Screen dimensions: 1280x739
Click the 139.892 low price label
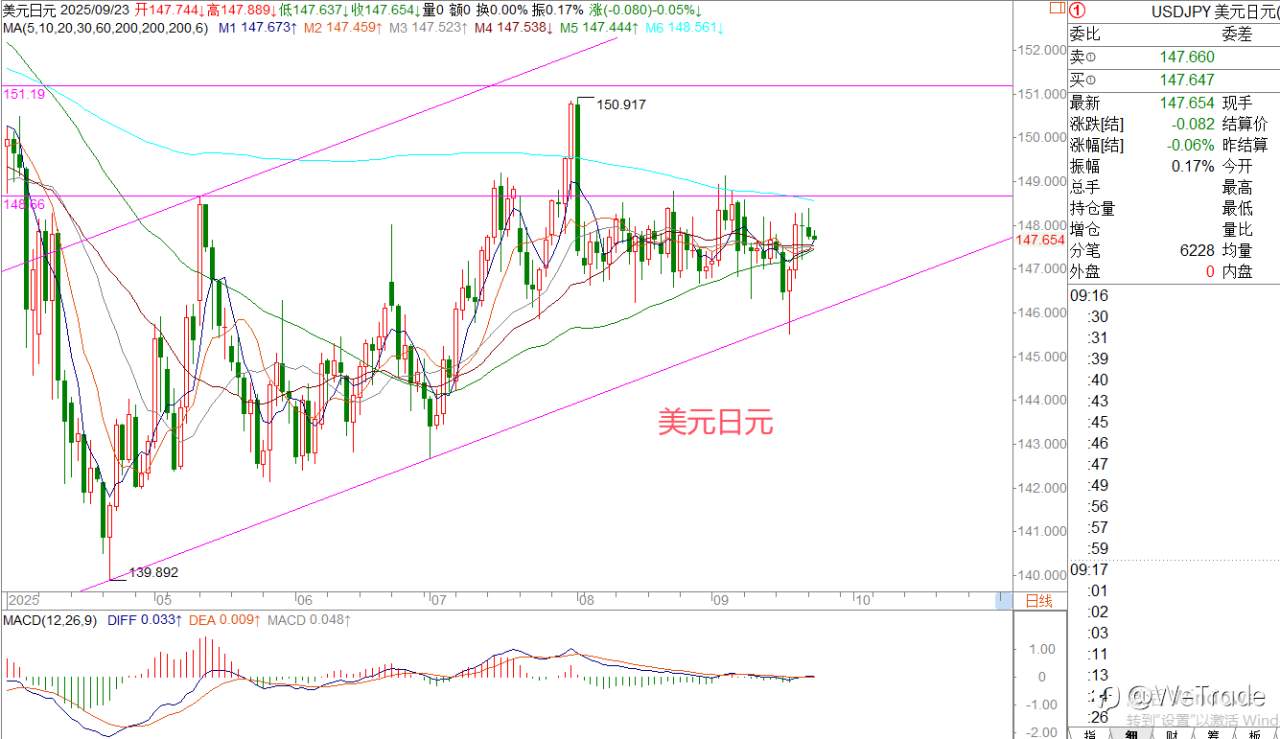pos(153,573)
